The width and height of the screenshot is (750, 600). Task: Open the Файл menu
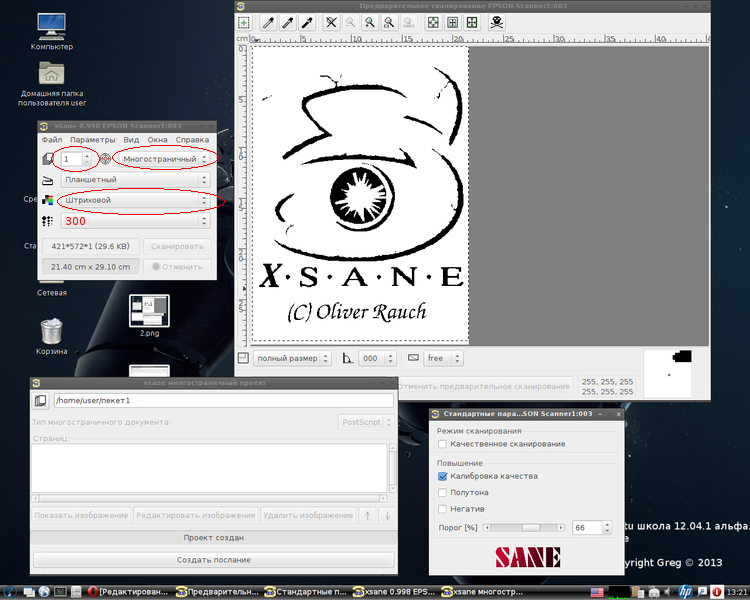pyautogui.click(x=52, y=140)
